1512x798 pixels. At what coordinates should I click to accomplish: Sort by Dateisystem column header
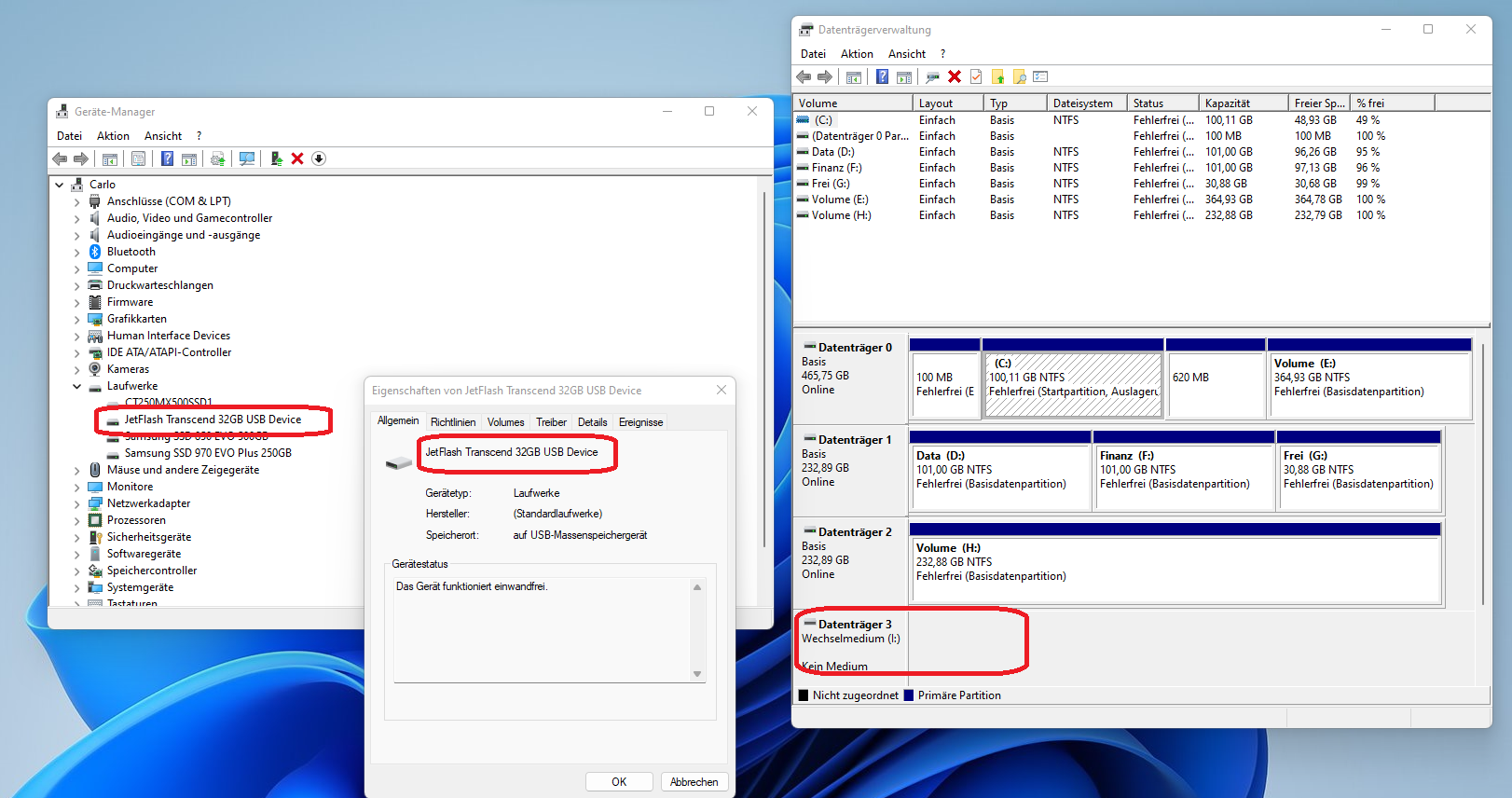pos(1087,103)
